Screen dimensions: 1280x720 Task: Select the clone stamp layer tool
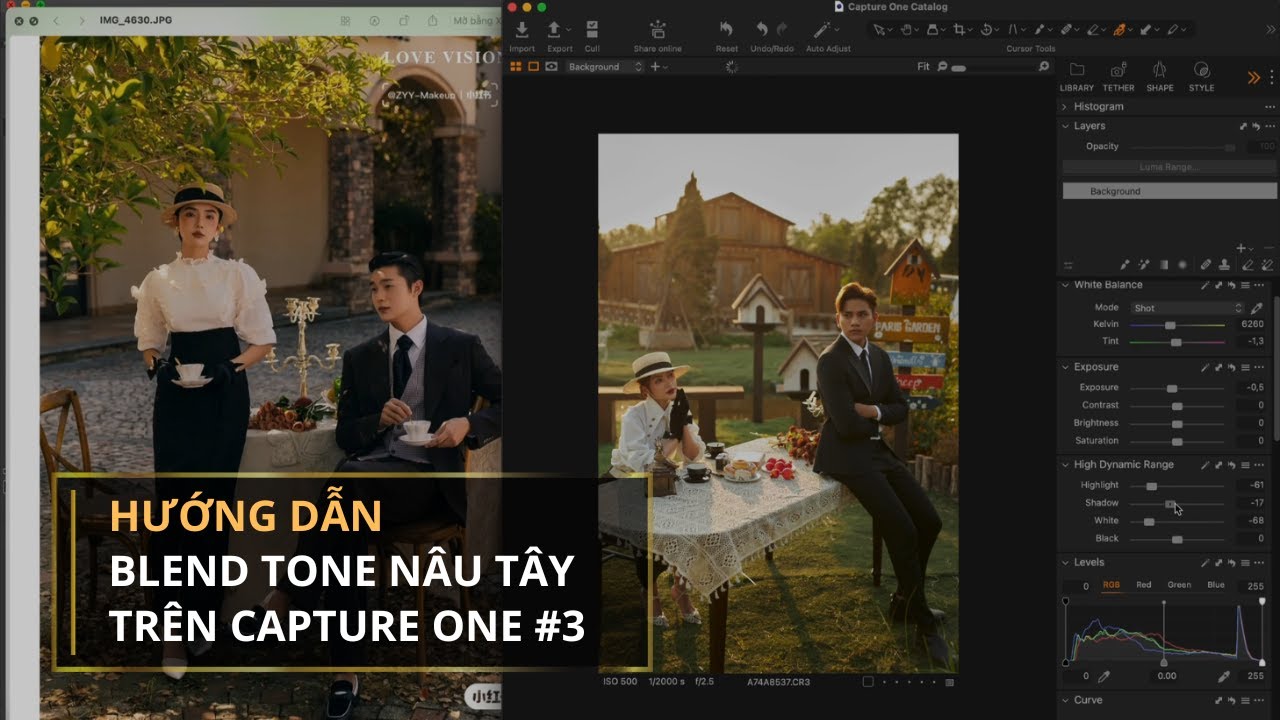pyautogui.click(x=1224, y=265)
